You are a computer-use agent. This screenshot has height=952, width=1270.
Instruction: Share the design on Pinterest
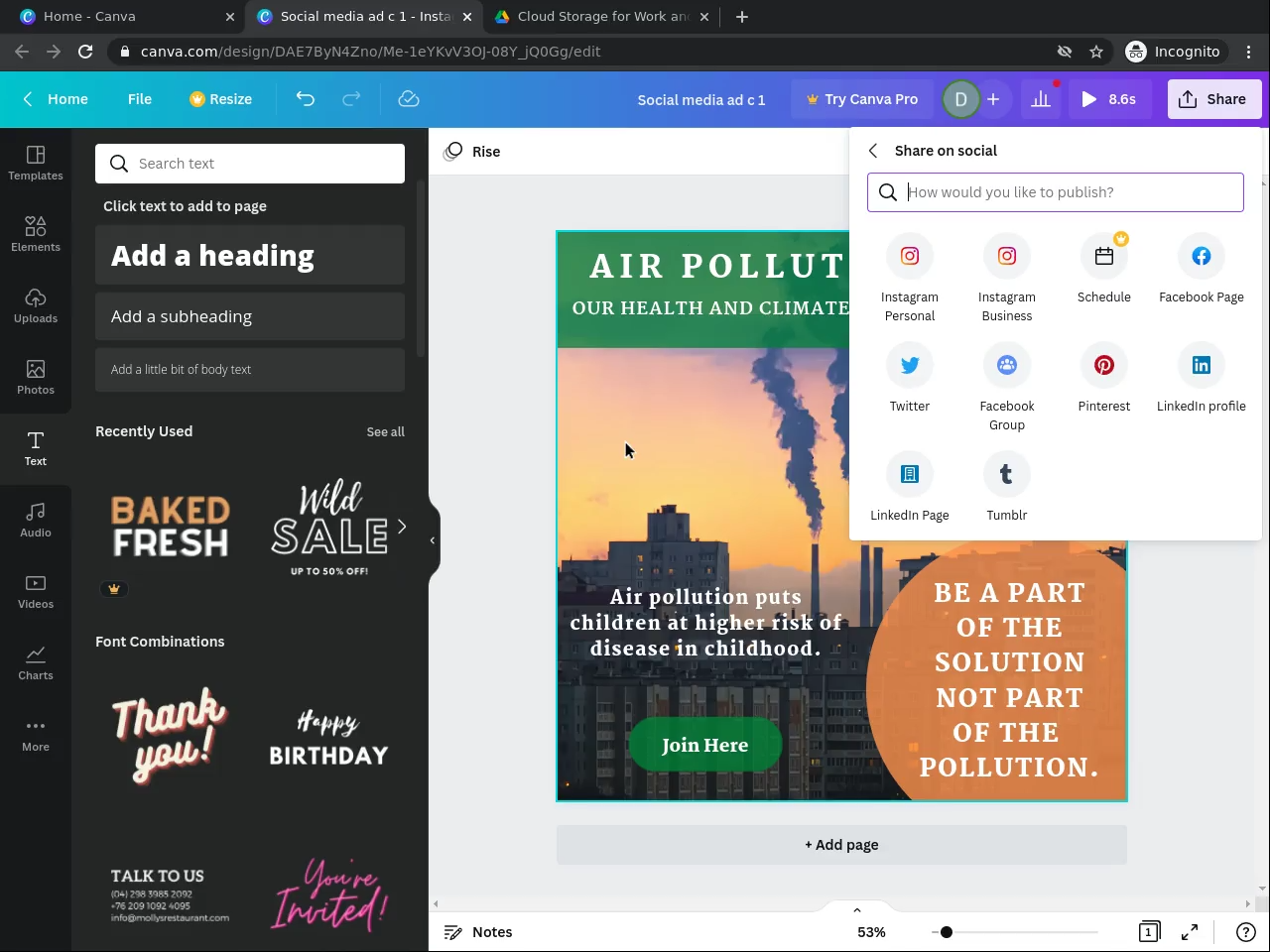(1104, 379)
